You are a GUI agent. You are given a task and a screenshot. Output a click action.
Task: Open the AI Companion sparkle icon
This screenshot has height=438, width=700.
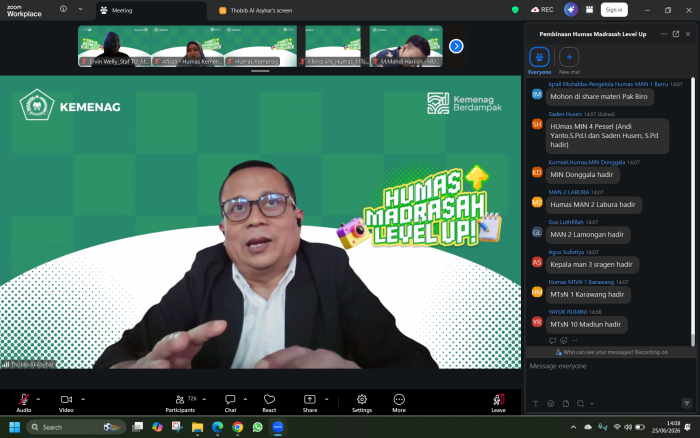(x=571, y=9)
